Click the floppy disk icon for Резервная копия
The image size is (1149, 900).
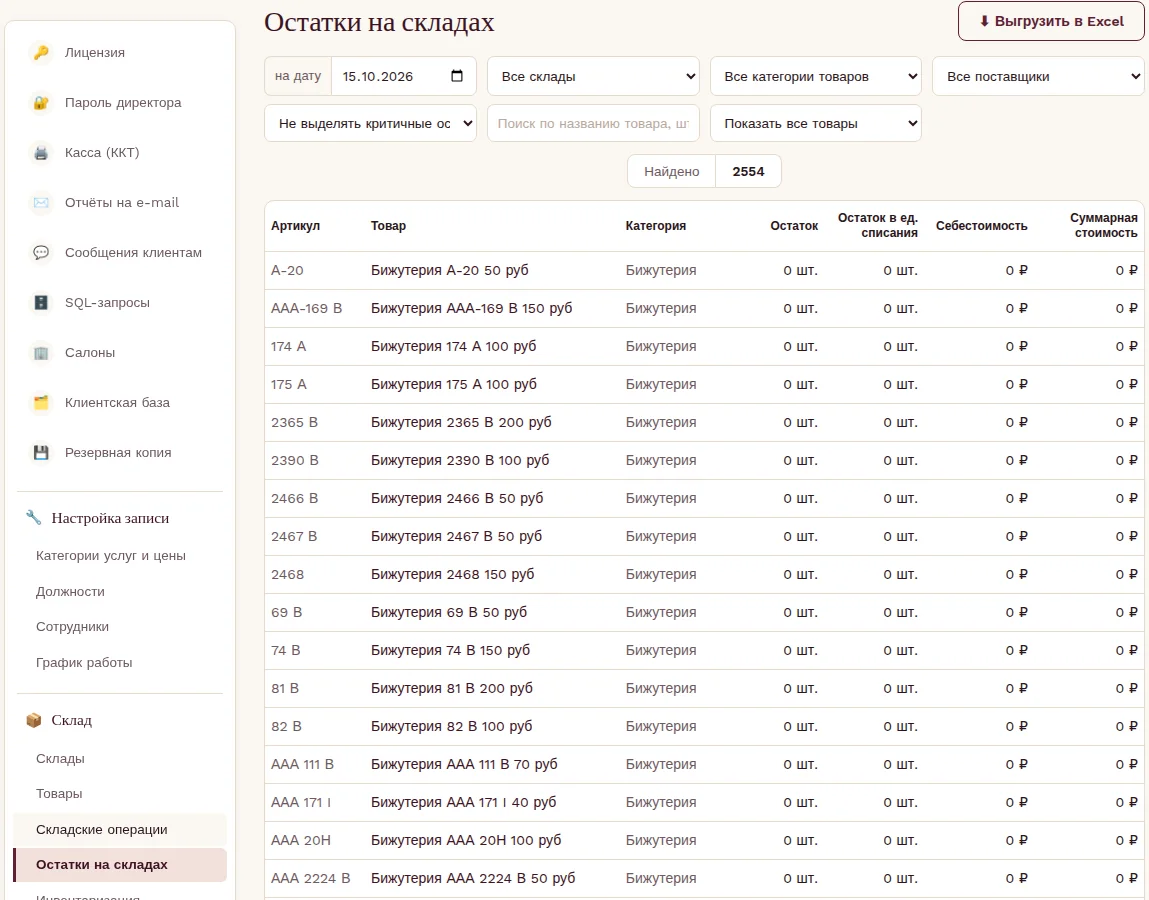41,452
